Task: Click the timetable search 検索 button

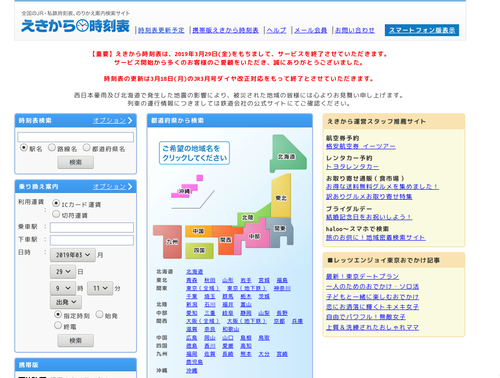Action: pos(75,162)
